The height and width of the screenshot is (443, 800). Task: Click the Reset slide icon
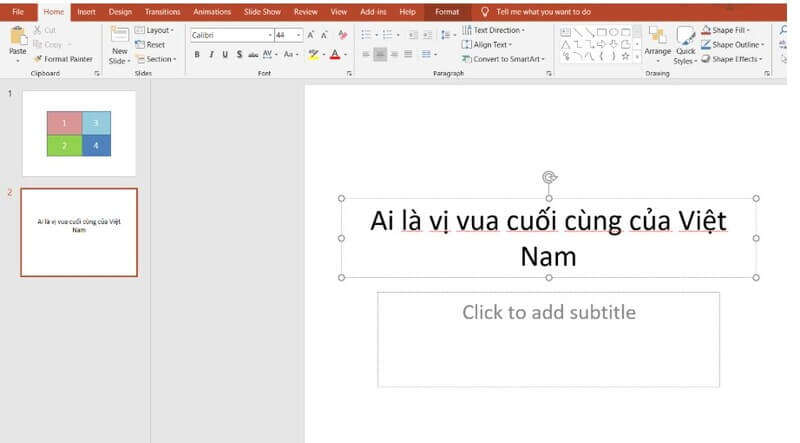pos(140,45)
